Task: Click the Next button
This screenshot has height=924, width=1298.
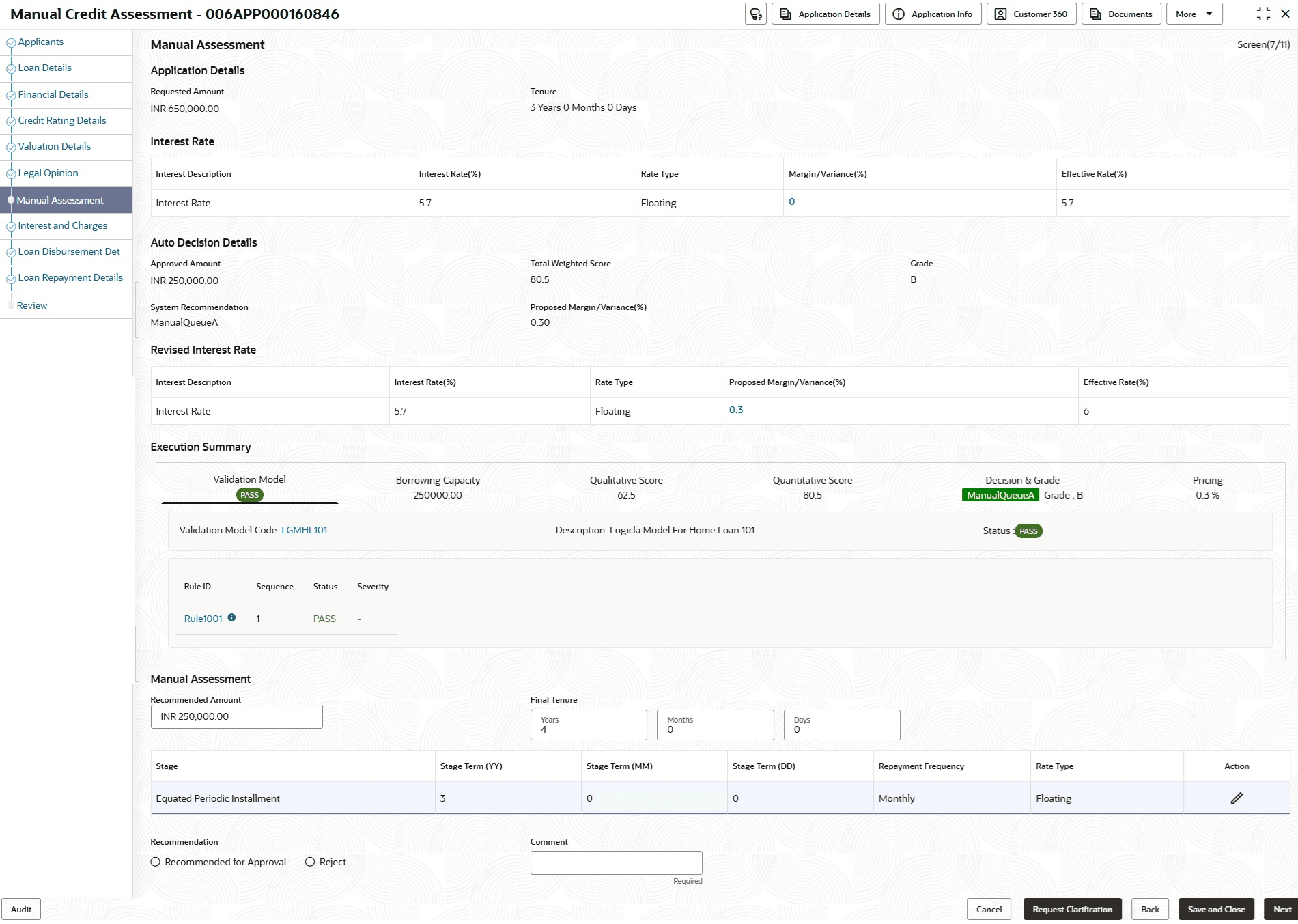Action: coord(1282,909)
